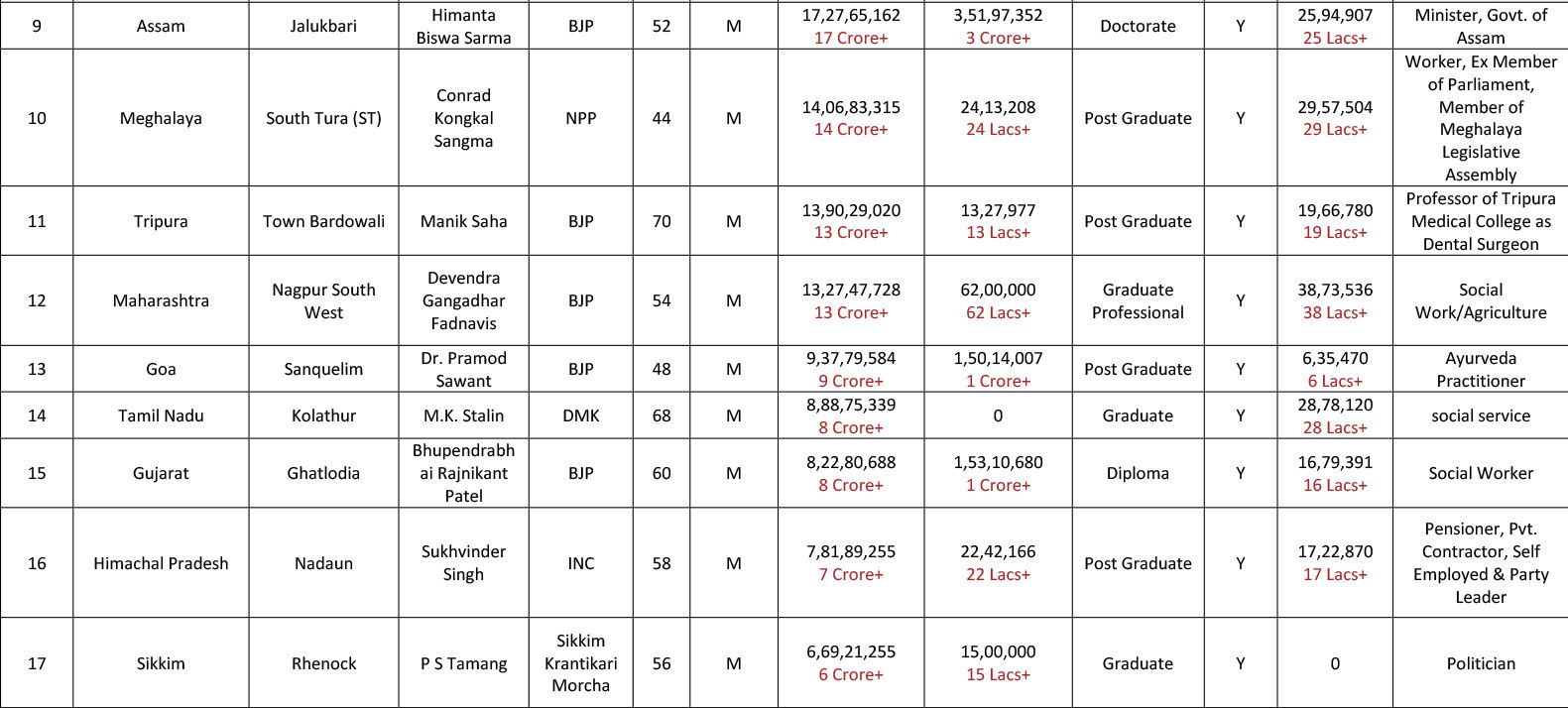Click the Ghatlodia constituency cell

click(x=323, y=473)
